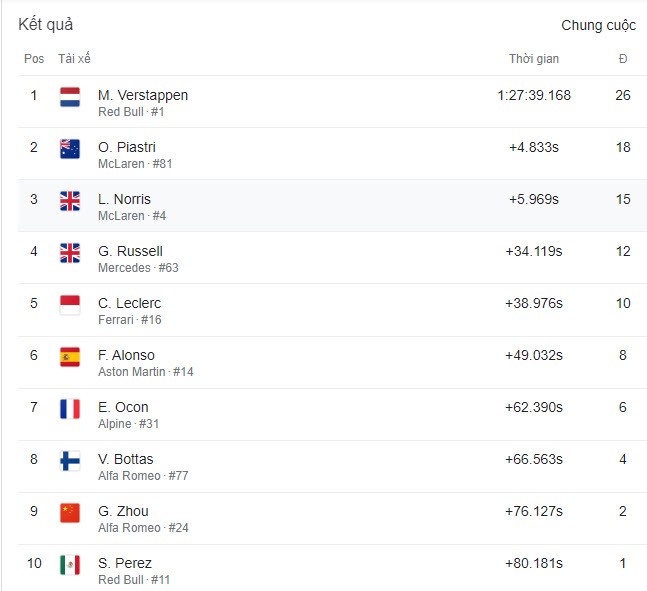The height and width of the screenshot is (591, 647).
Task: Select O. Piastri driver entry
Action: click(x=127, y=147)
